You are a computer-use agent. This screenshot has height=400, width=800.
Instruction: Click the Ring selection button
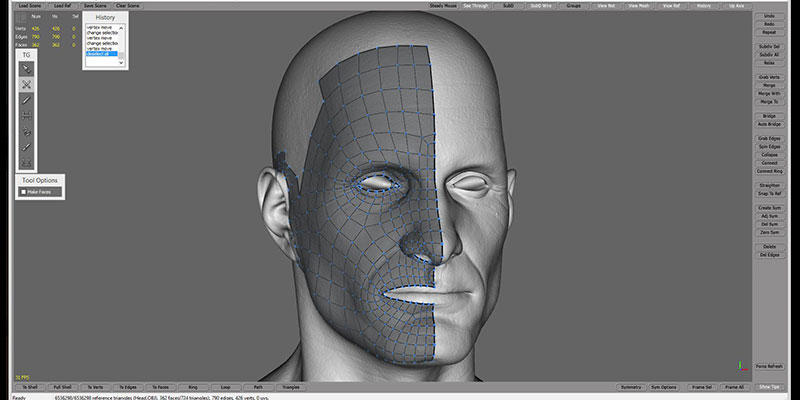point(193,387)
